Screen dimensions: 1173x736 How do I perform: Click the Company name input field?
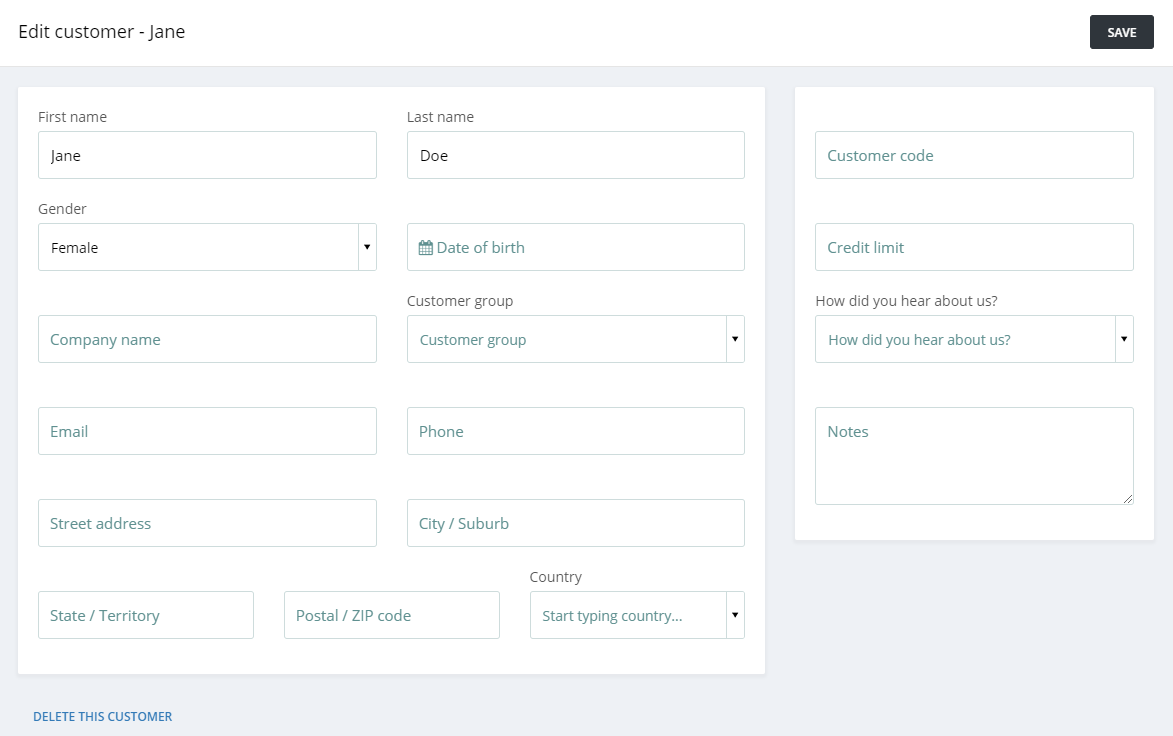[x=207, y=339]
